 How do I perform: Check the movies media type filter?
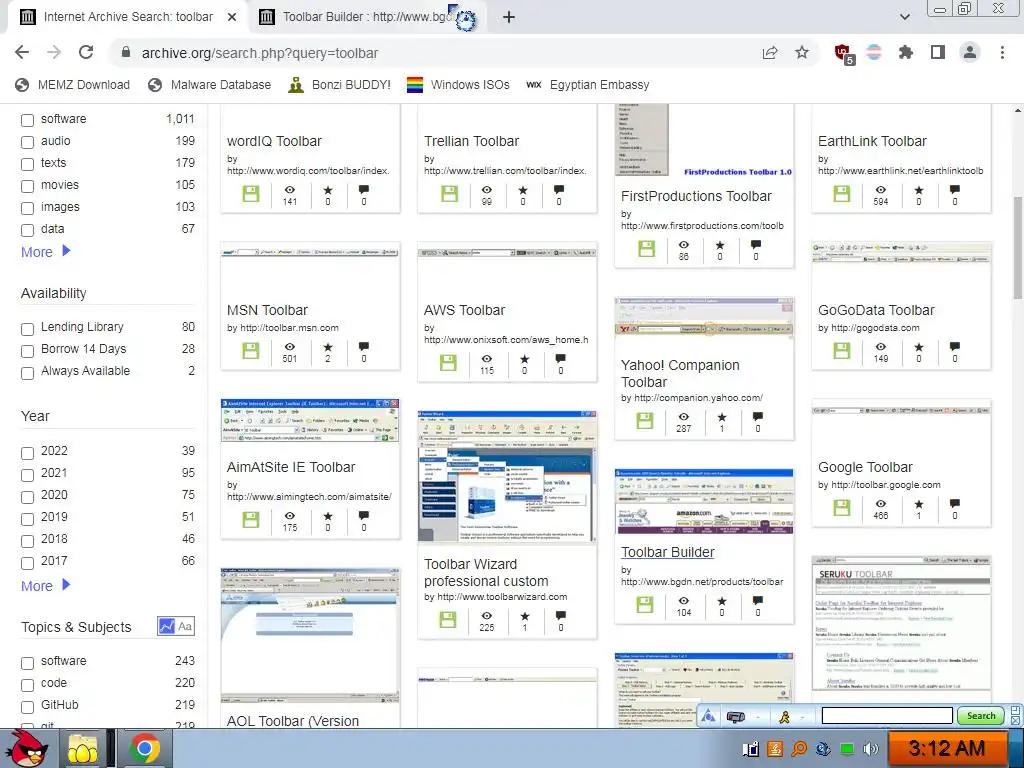[x=27, y=187]
